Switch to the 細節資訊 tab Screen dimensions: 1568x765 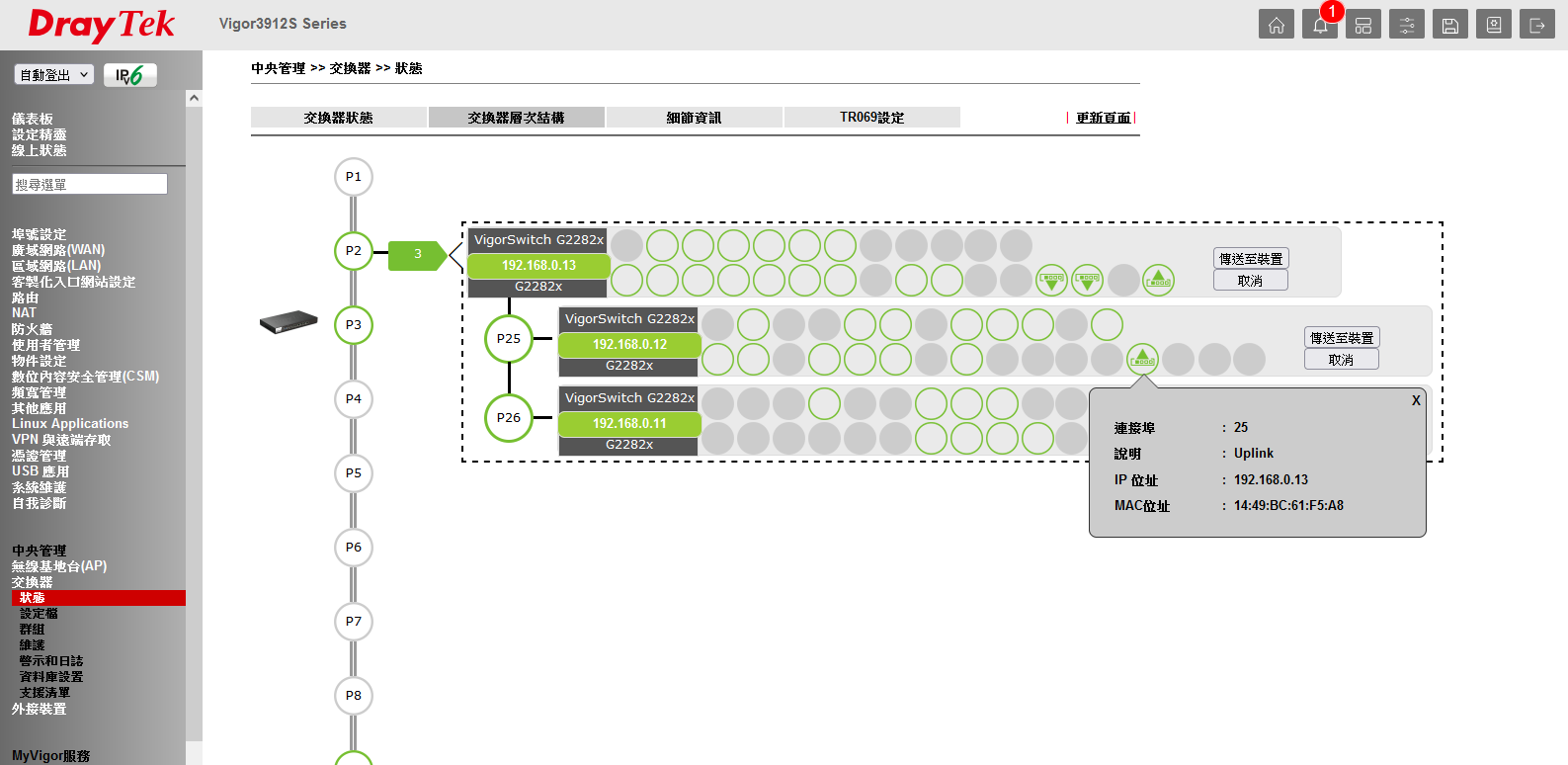694,118
